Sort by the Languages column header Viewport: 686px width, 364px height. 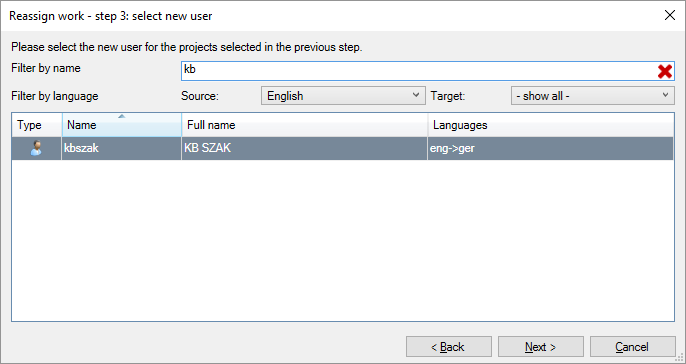point(551,125)
